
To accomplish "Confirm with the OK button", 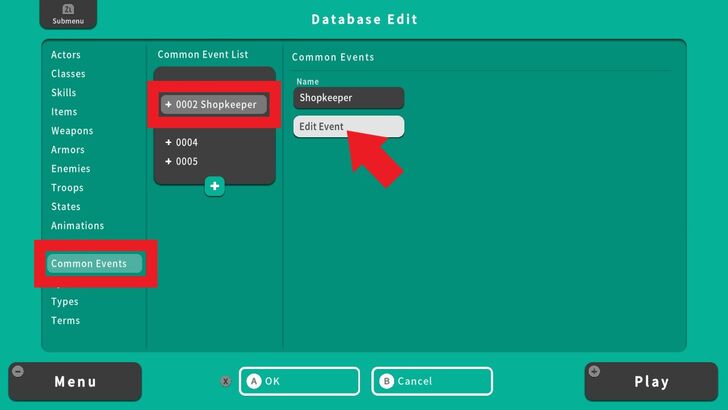I will [299, 381].
